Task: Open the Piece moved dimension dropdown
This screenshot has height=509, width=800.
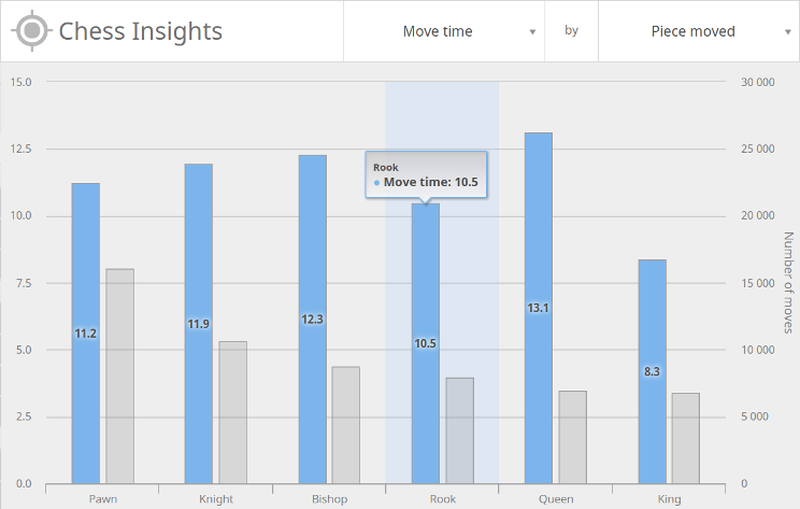Action: coord(697,31)
